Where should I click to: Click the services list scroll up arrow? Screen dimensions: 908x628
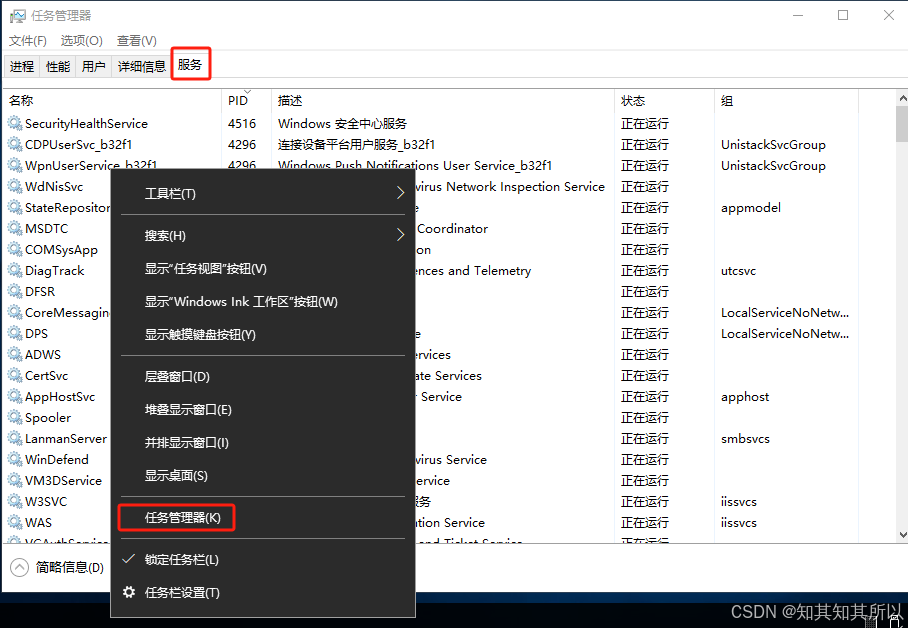(x=902, y=98)
